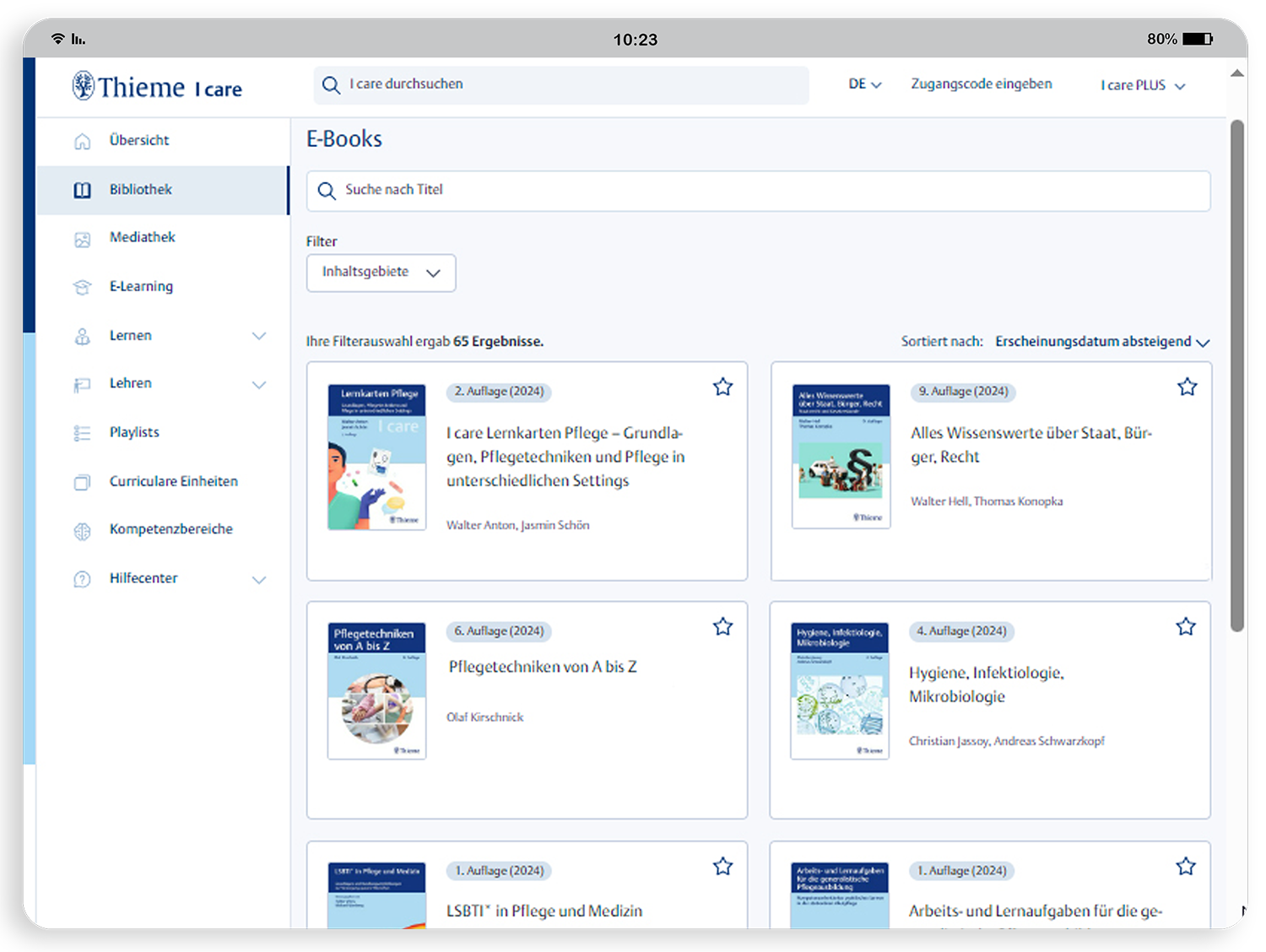
Task: Toggle favorite star for Pflegetechniken von A bis Z
Action: [x=723, y=626]
